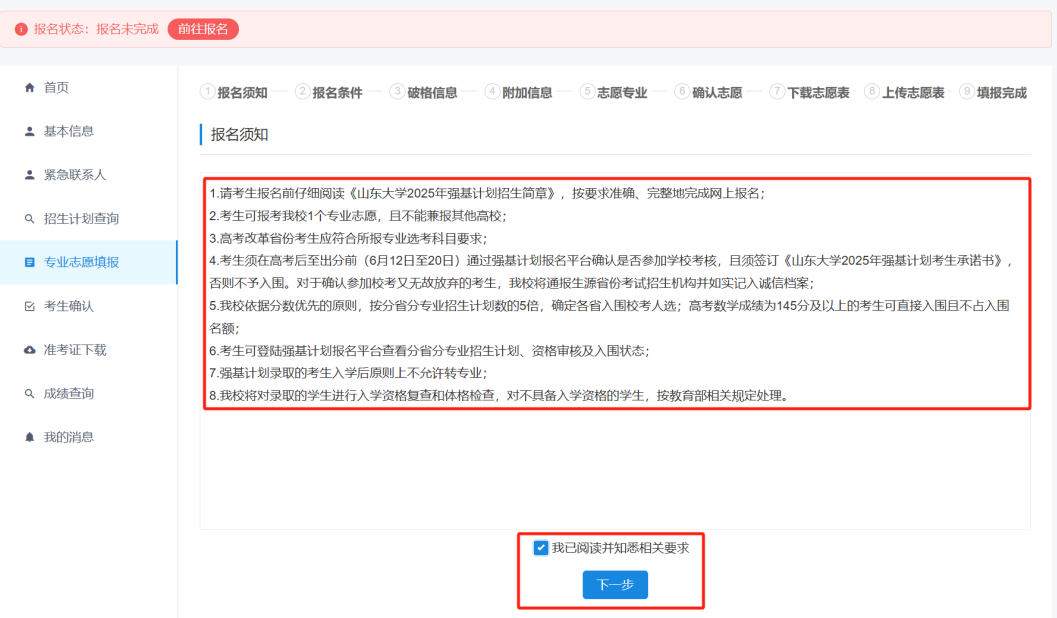Click the cloud download icon beside 准考证下载

click(30, 350)
